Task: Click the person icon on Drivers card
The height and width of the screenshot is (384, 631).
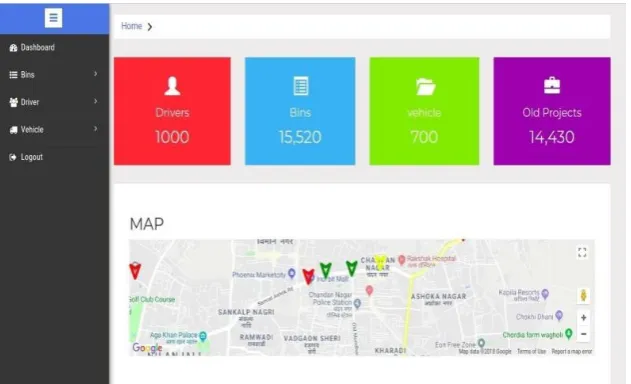Action: coord(172,86)
